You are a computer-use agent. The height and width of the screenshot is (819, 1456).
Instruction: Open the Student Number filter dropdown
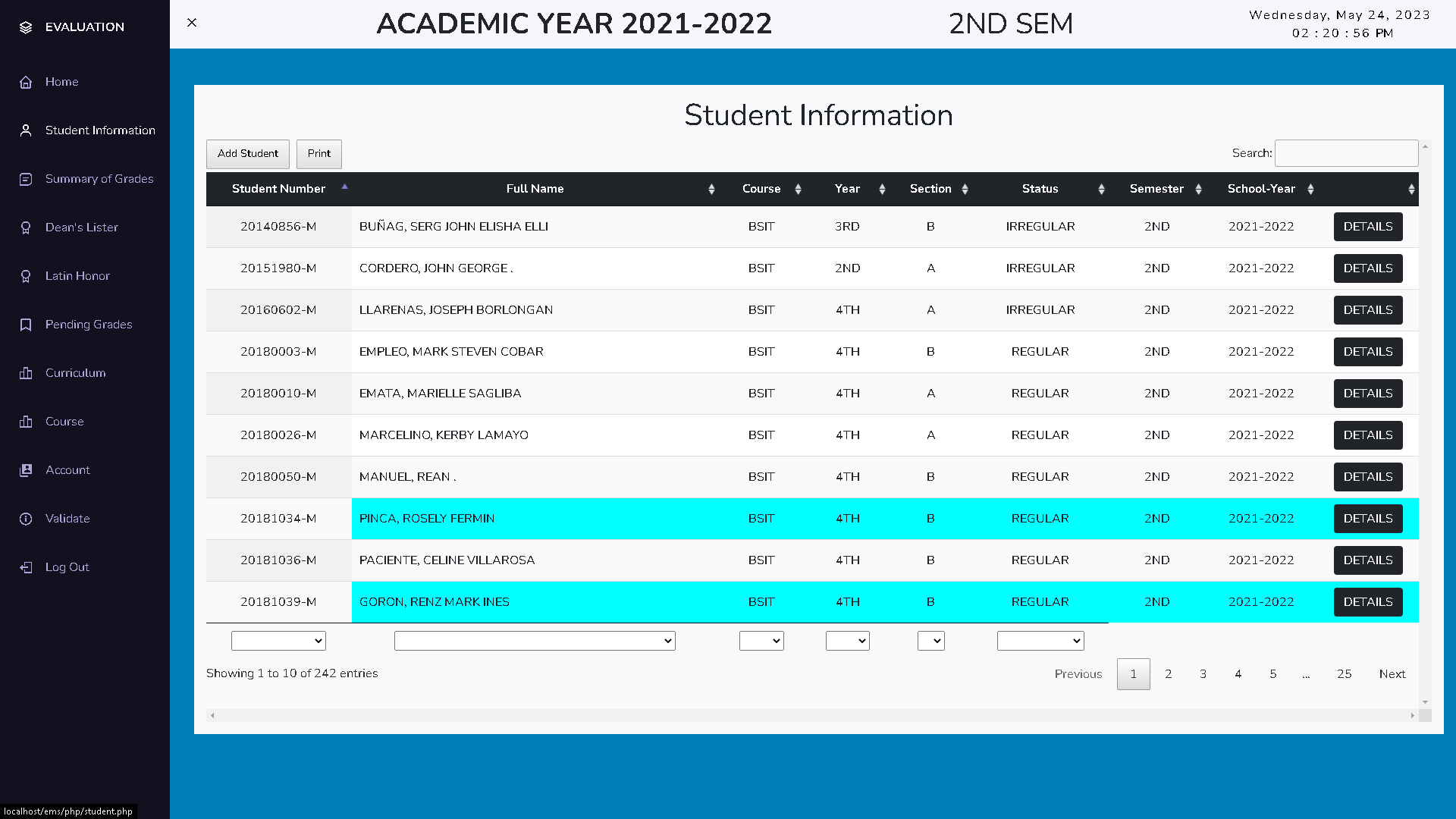278,641
